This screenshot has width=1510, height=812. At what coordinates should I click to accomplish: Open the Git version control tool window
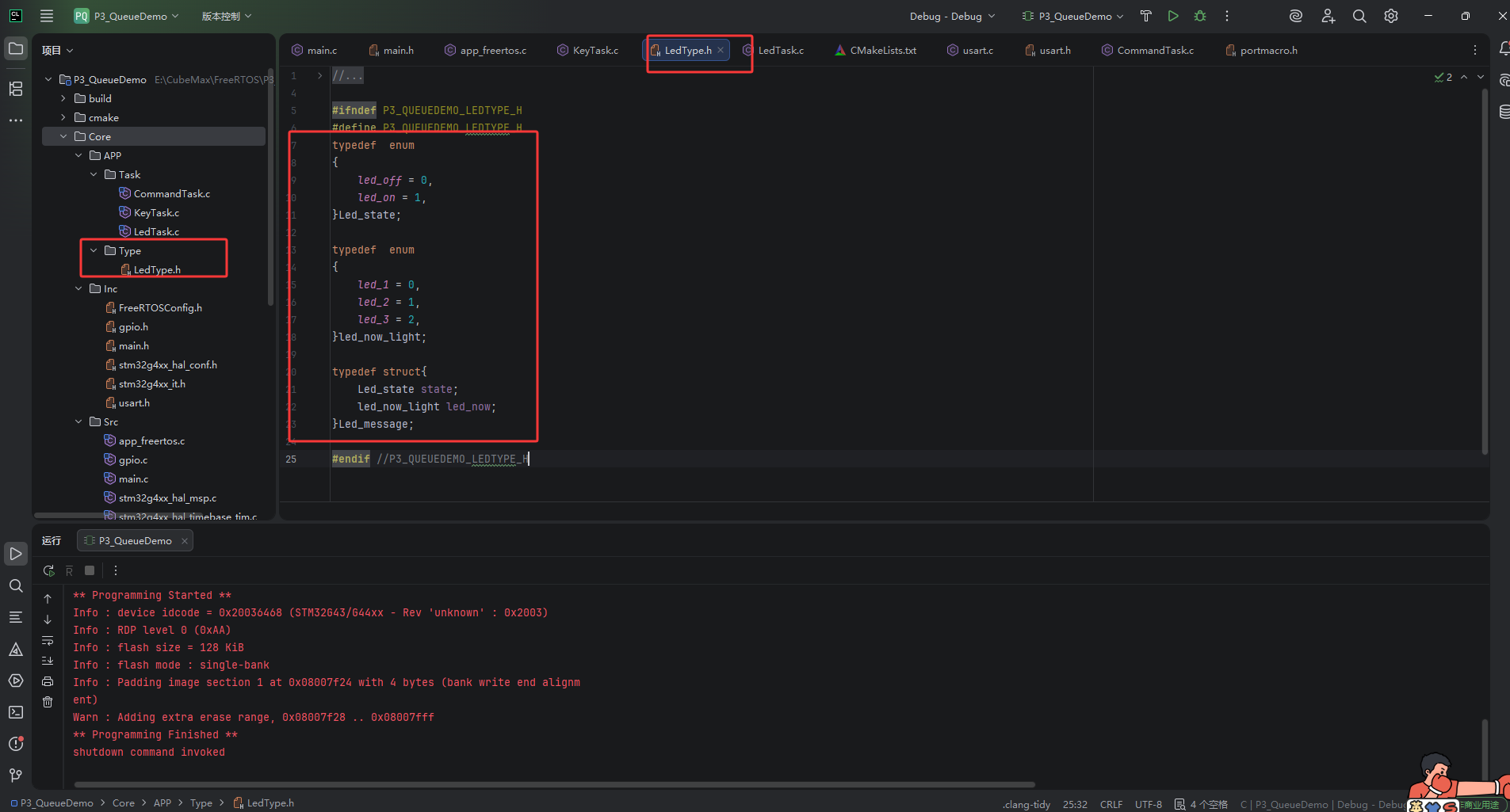click(x=16, y=776)
